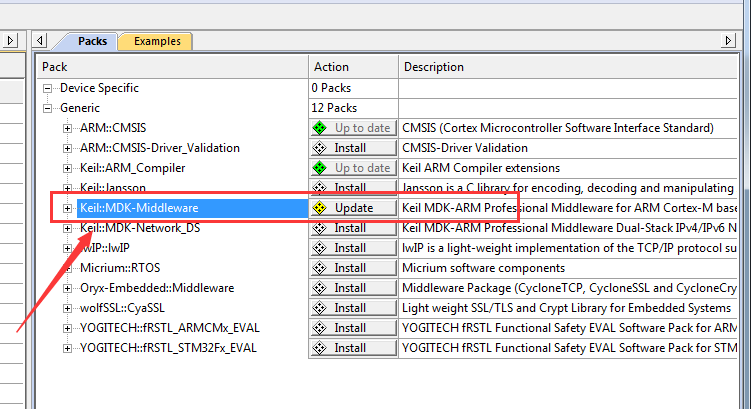This screenshot has width=751, height=409.
Task: Collapse the Generic packs group
Action: (47, 108)
